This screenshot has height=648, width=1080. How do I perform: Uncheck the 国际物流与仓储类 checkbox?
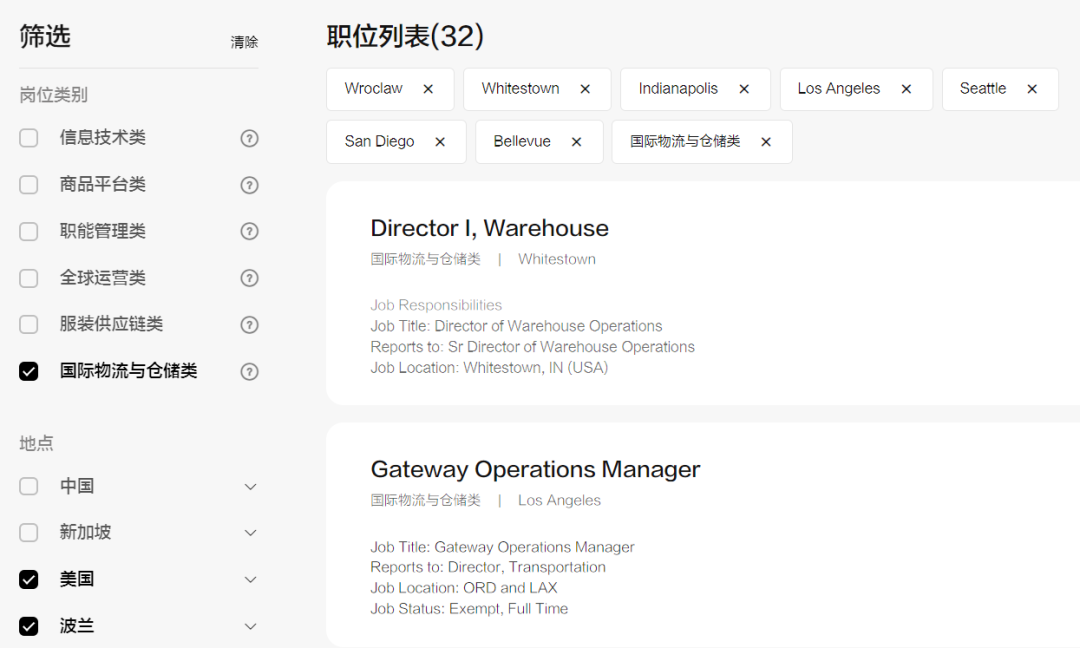[x=29, y=372]
